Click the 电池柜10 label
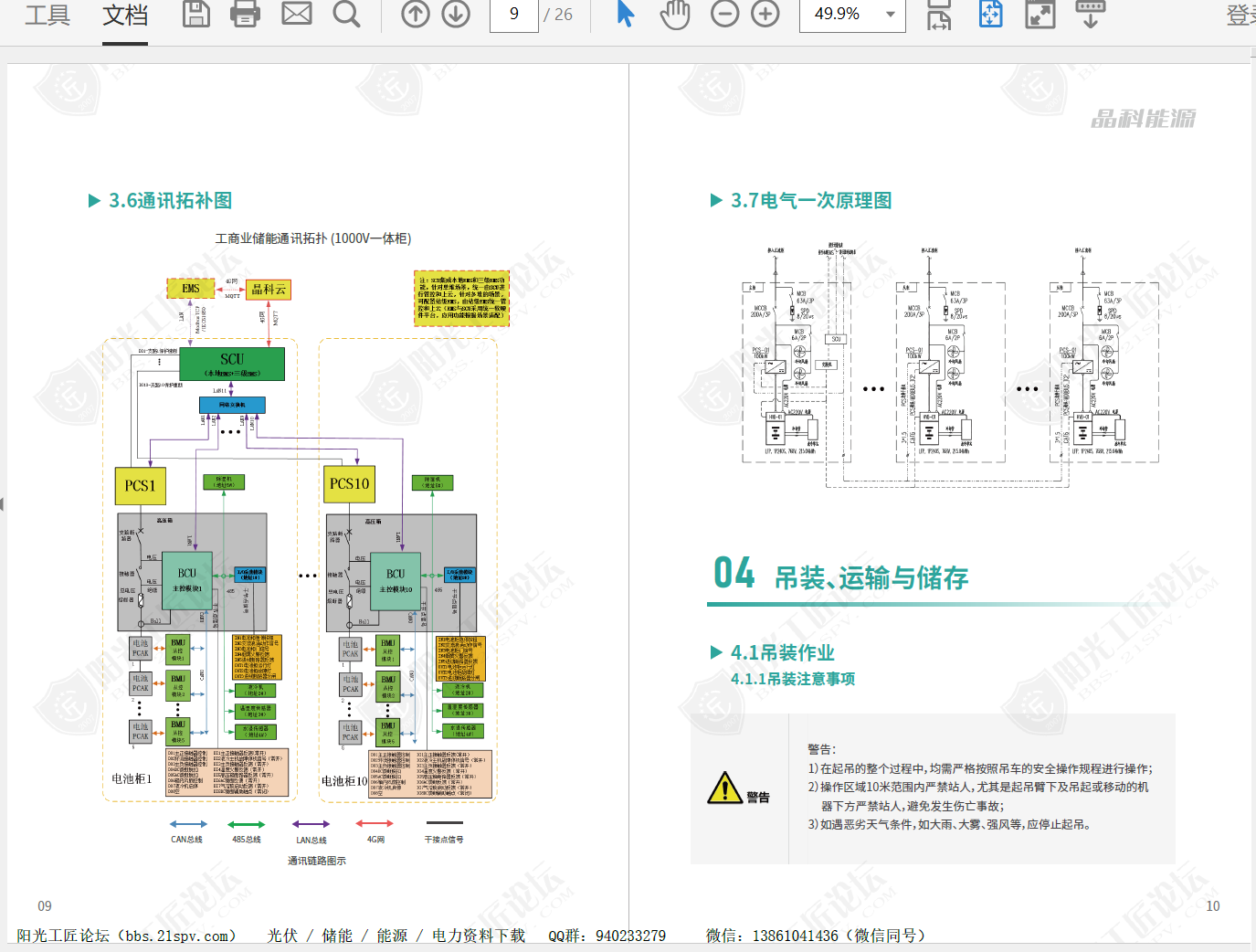Screen dimensions: 1256x952 [344, 781]
